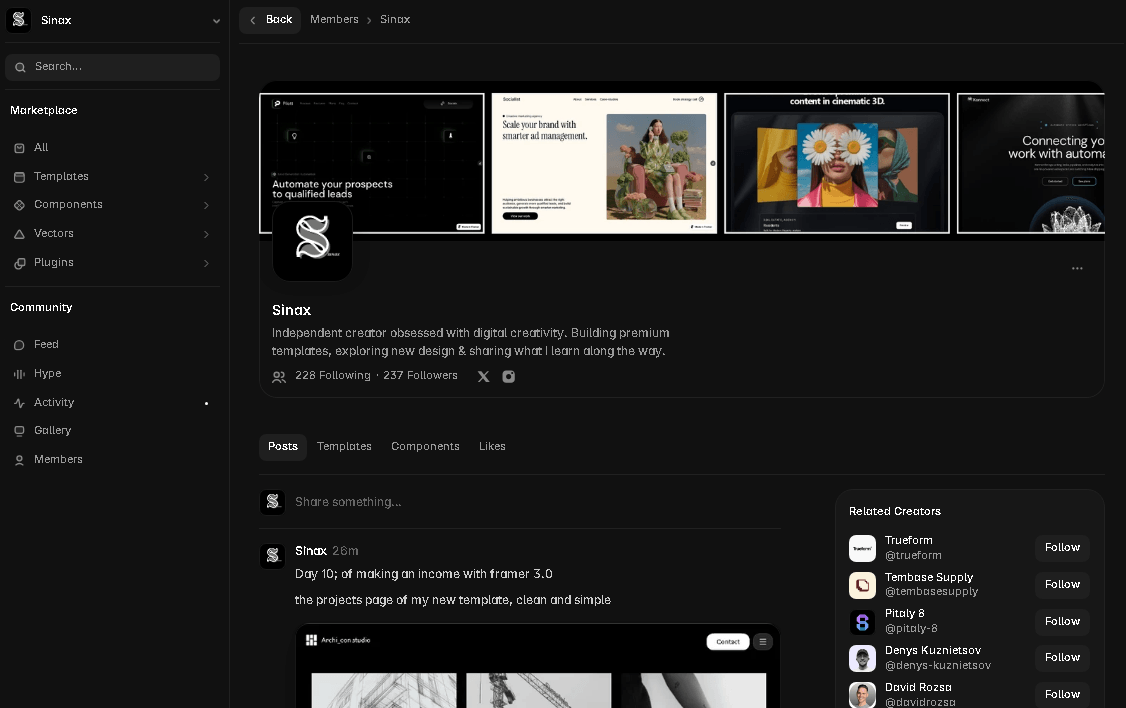
Task: Open the 'Connecting your work' banner thumbnail
Action: tap(1031, 163)
